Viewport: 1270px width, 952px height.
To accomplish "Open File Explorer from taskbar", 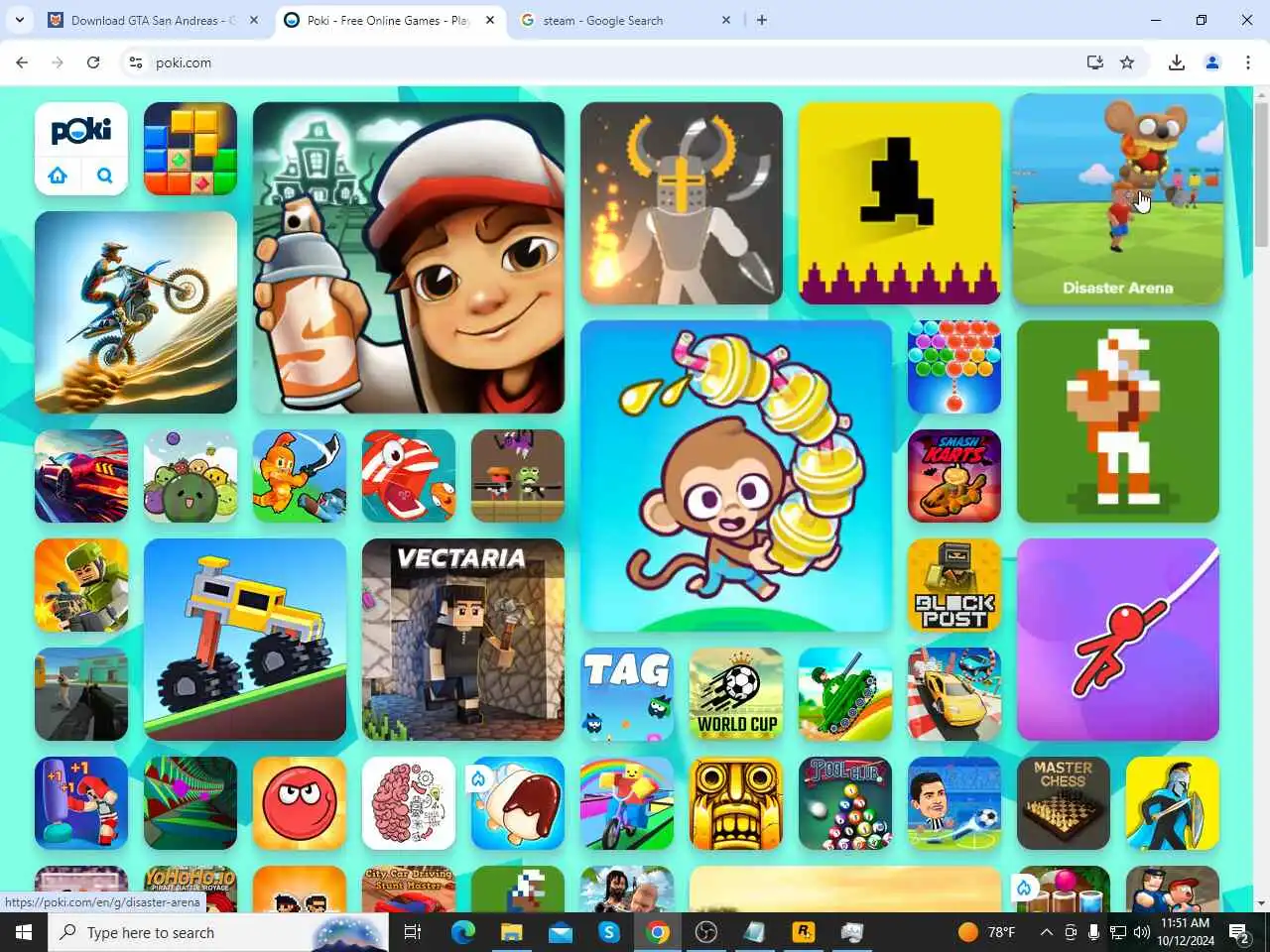I will point(511,932).
